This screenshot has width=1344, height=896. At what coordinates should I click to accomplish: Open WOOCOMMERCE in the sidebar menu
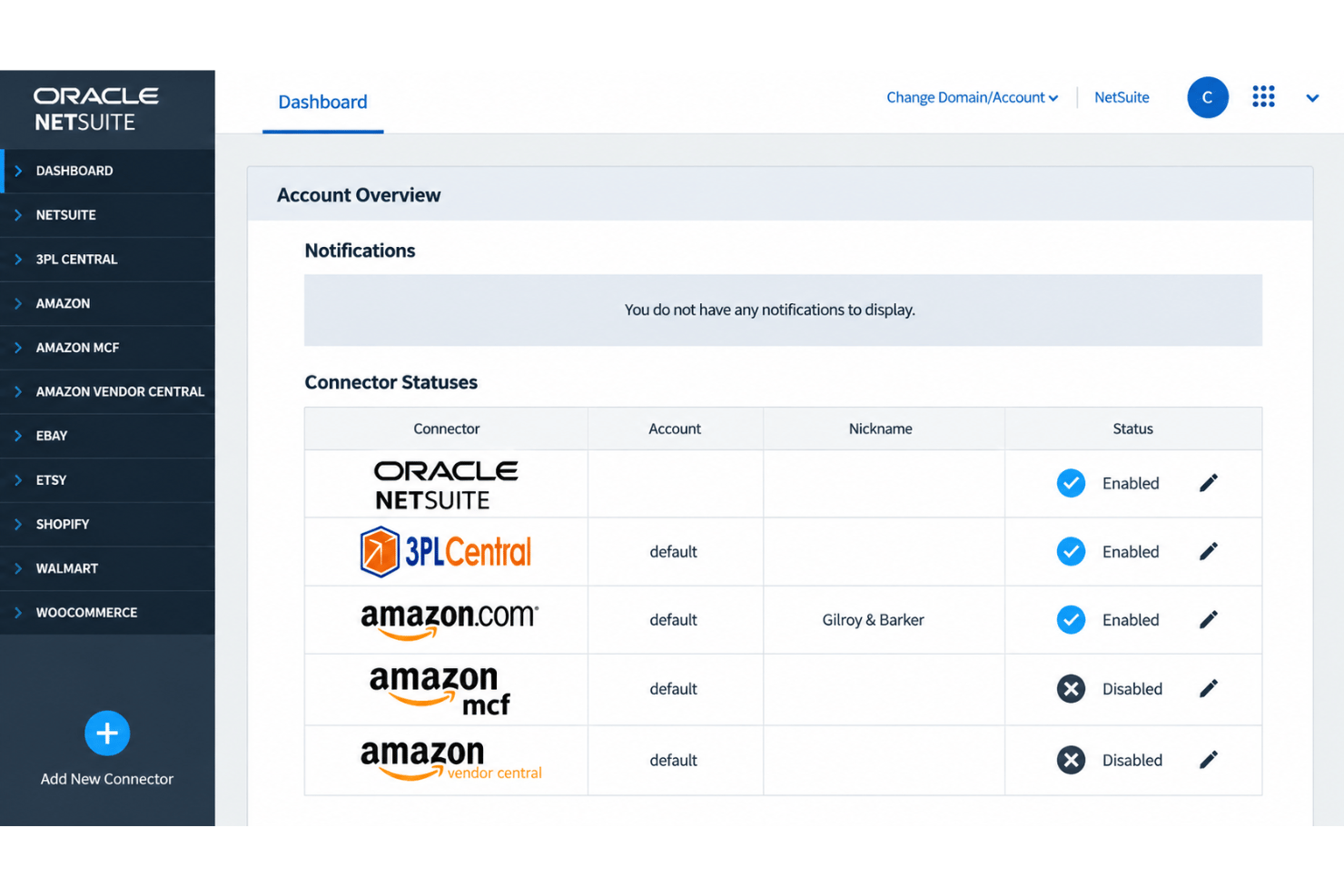(107, 613)
